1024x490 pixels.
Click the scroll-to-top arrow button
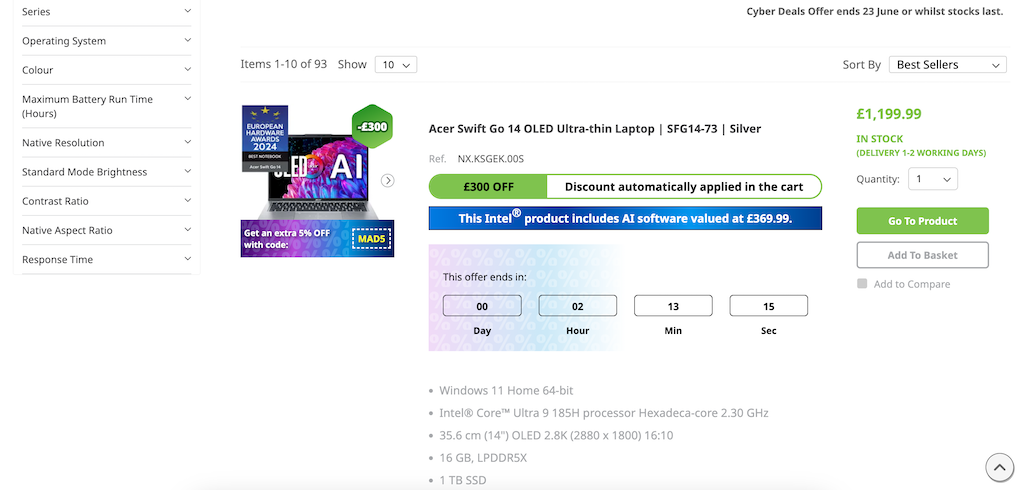(x=999, y=467)
